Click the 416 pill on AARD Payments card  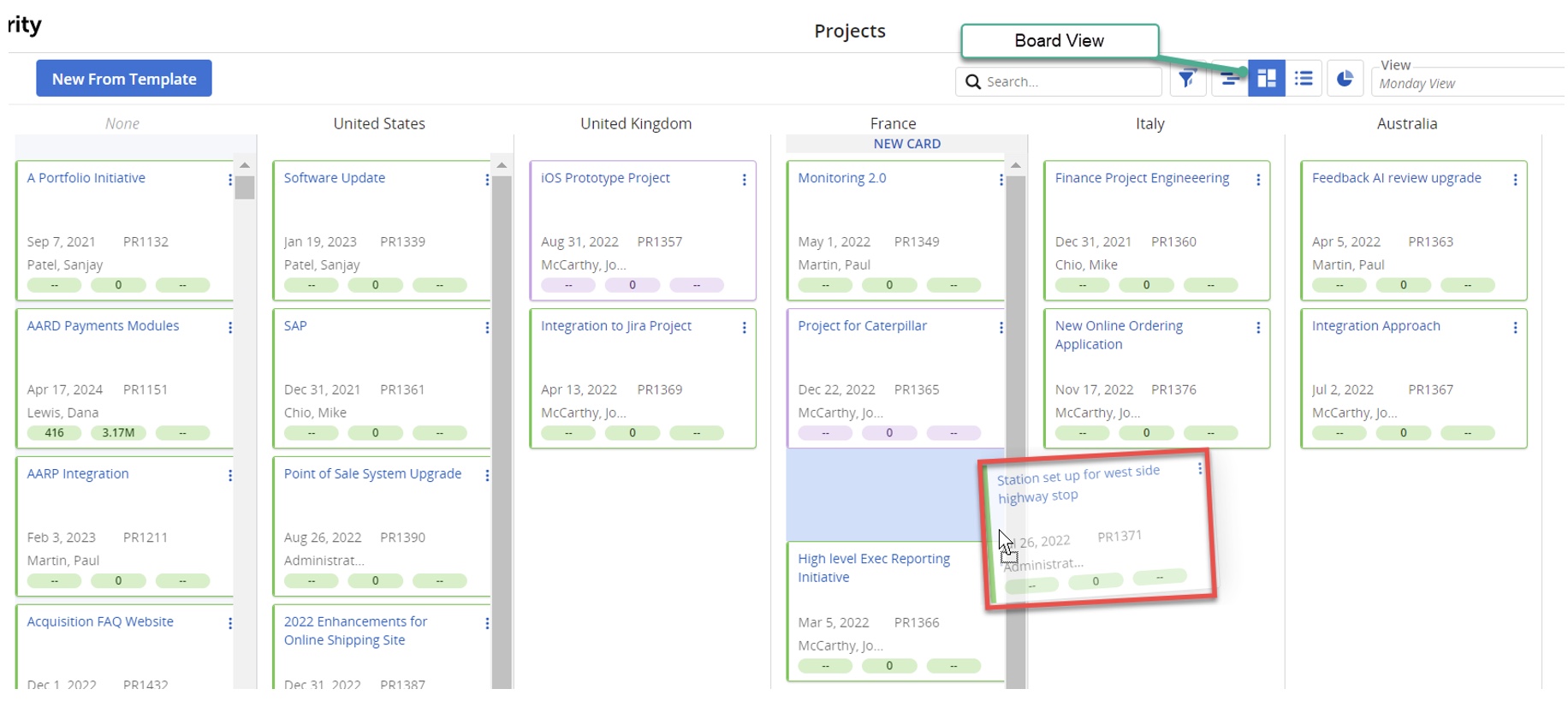pos(54,433)
